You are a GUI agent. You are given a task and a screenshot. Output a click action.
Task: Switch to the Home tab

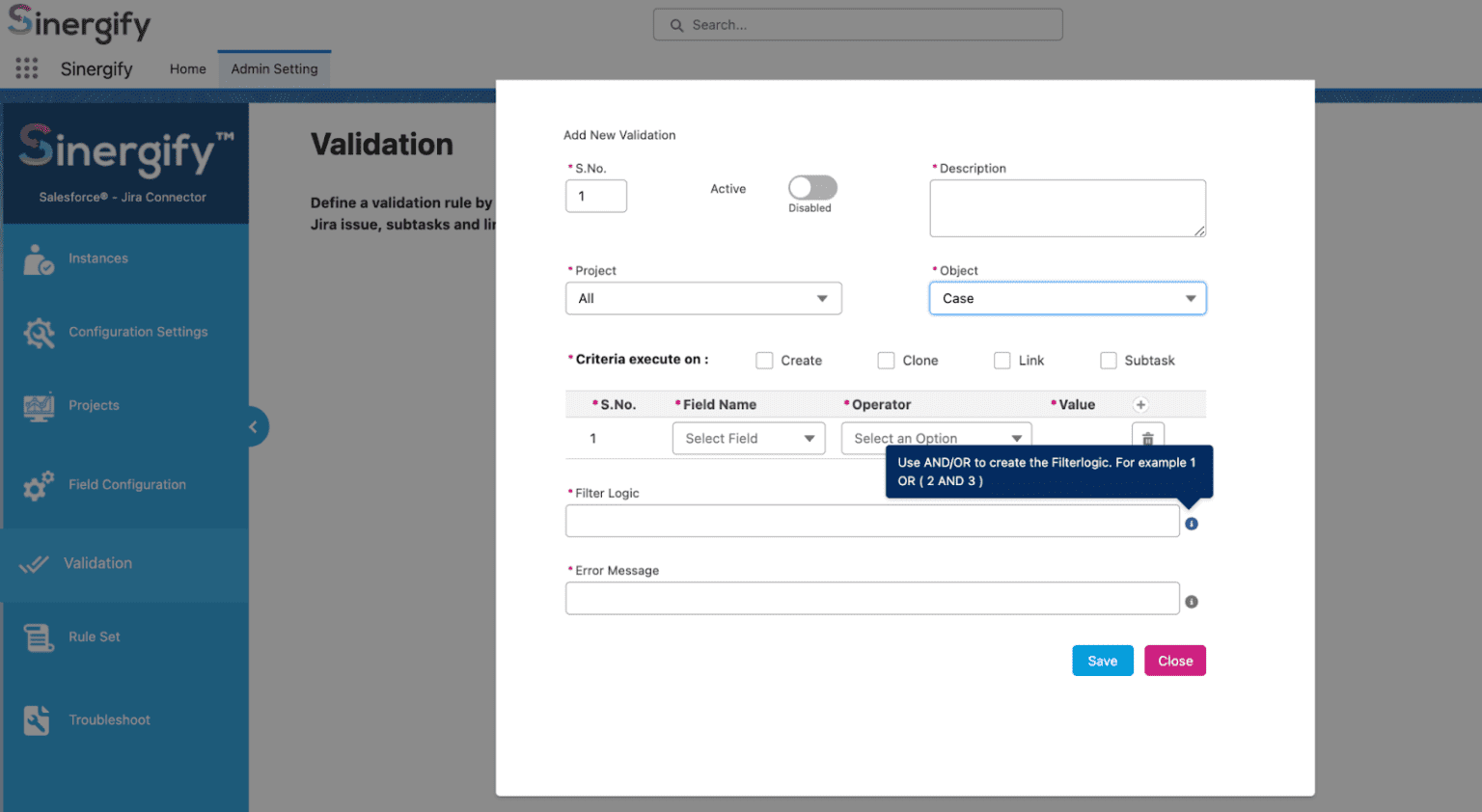[187, 69]
